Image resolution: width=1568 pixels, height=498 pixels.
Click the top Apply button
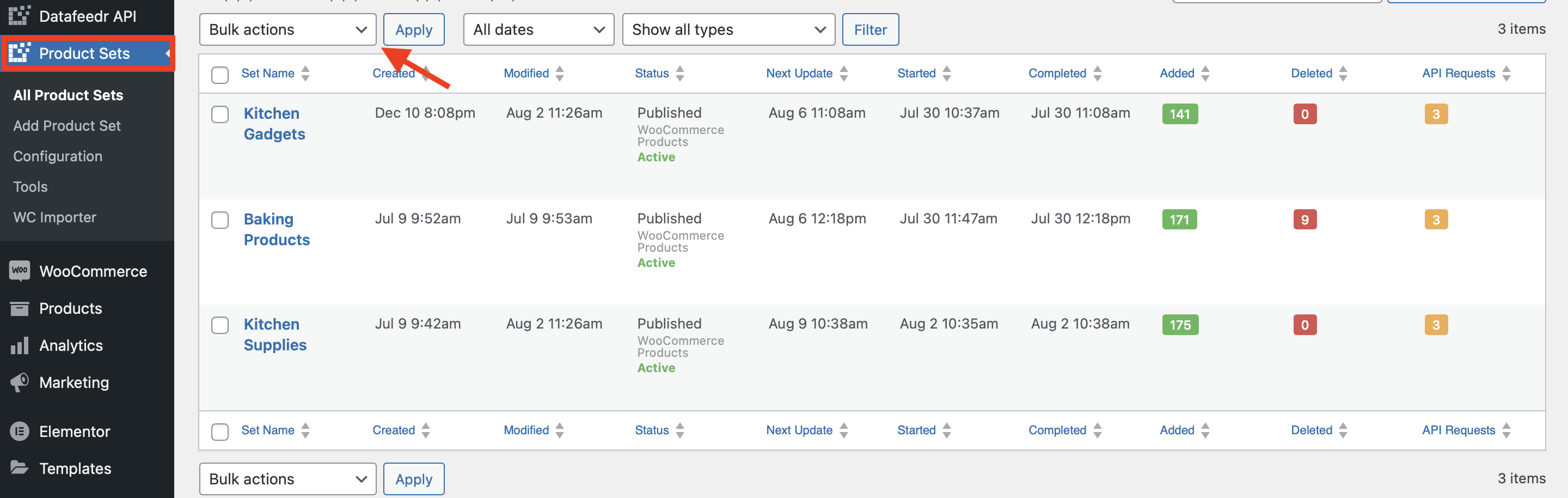(x=414, y=29)
